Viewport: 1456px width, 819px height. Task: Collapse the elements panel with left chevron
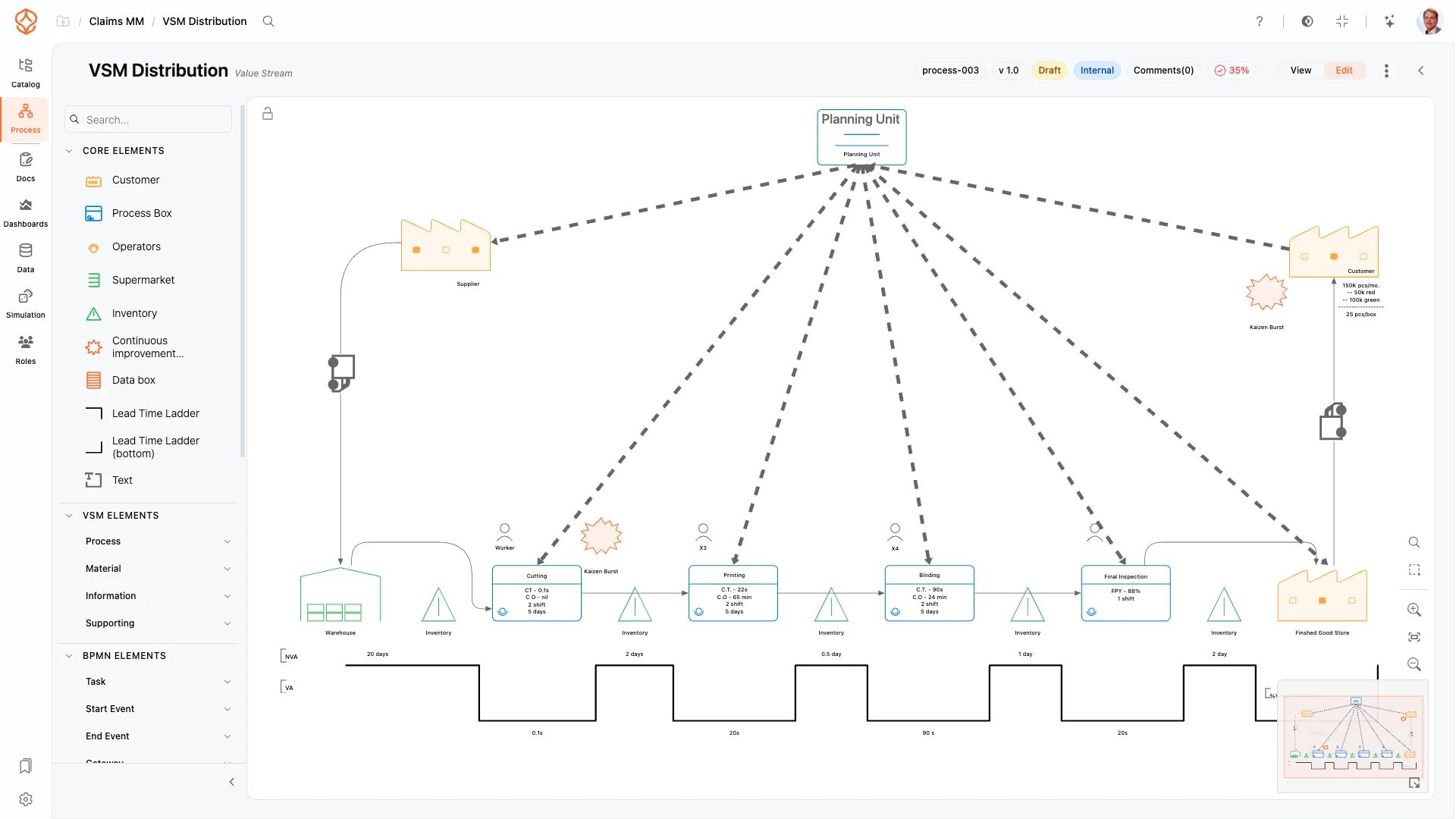pos(232,782)
